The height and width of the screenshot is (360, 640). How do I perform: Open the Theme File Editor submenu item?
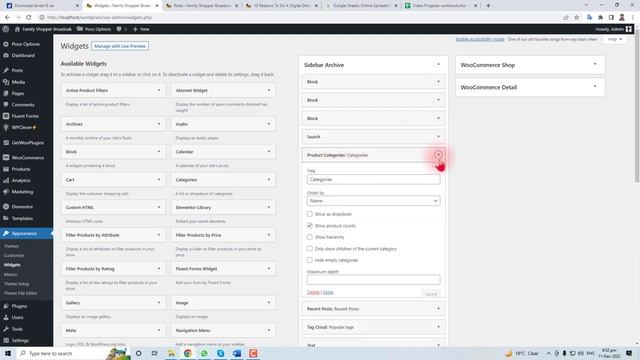[x=20, y=293]
